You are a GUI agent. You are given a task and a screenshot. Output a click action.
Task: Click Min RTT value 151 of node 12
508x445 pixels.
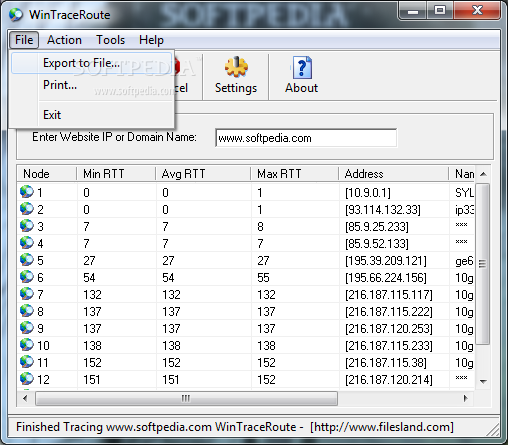[92, 380]
